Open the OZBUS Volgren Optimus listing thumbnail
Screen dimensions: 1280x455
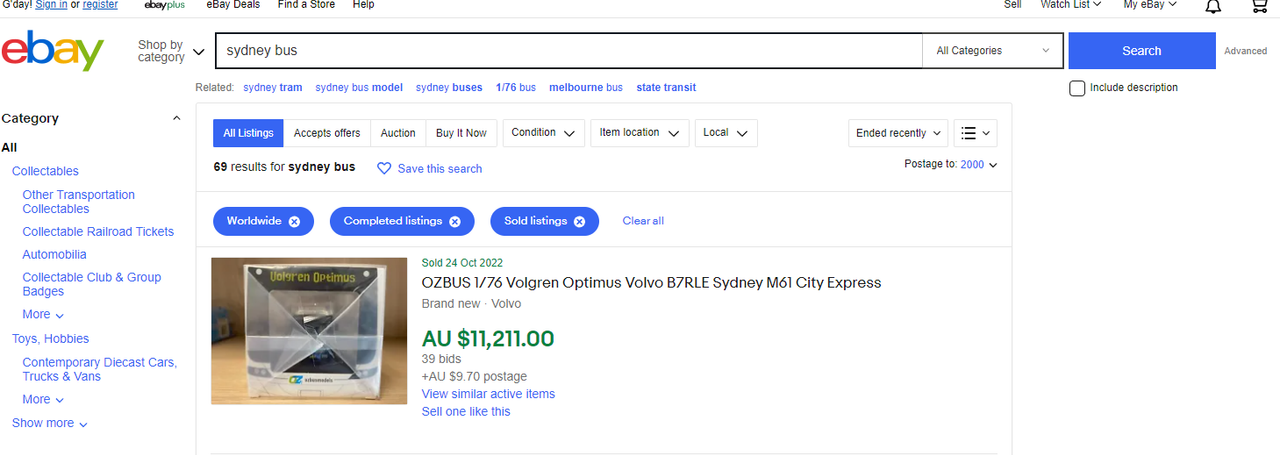tap(309, 331)
